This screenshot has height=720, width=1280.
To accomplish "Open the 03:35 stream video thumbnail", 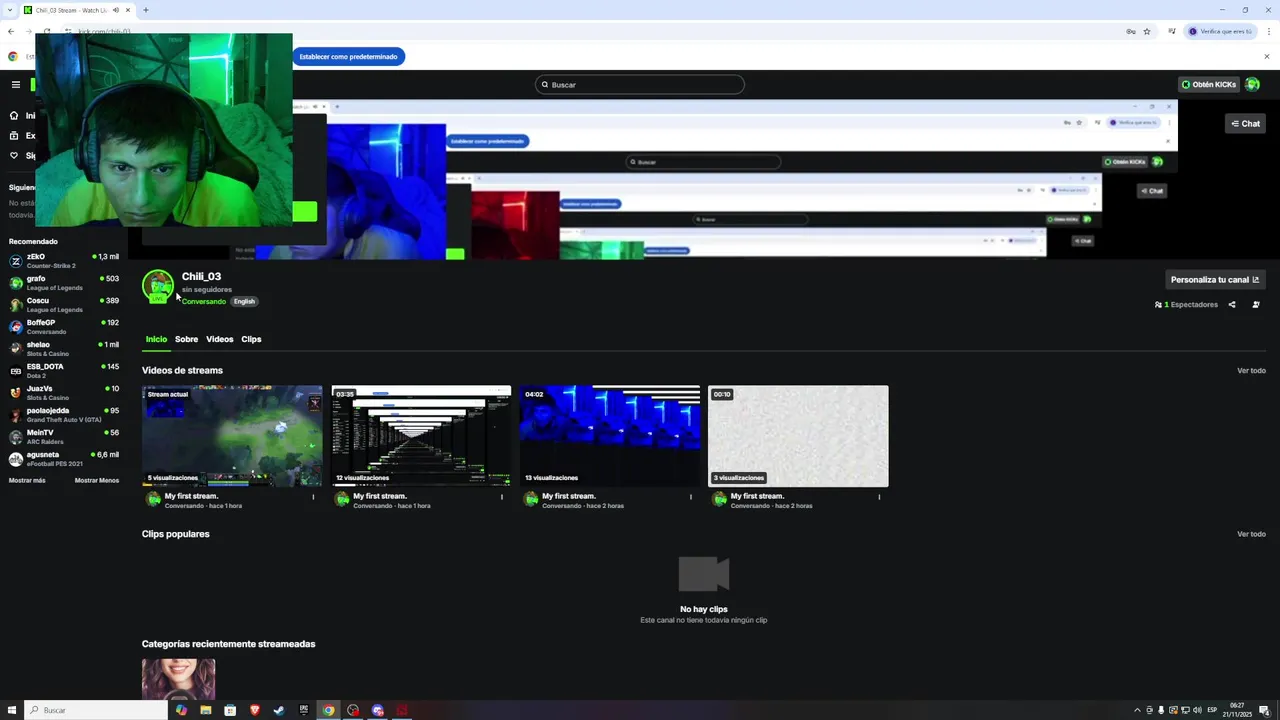I will click(x=421, y=436).
